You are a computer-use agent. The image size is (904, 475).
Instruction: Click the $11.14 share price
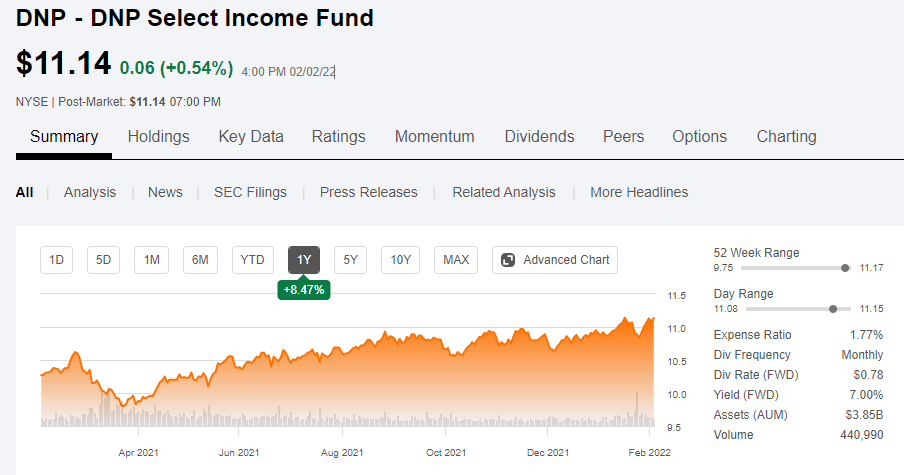pyautogui.click(x=63, y=63)
